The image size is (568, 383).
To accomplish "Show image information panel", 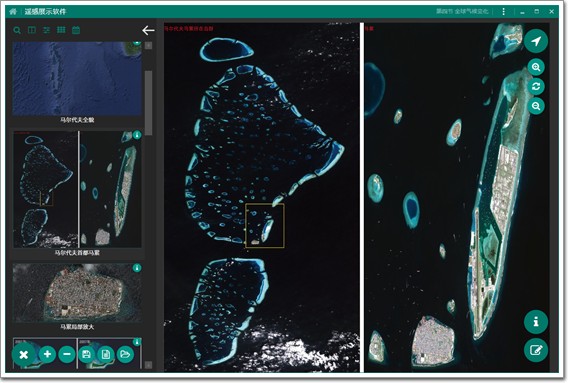I will click(x=536, y=321).
